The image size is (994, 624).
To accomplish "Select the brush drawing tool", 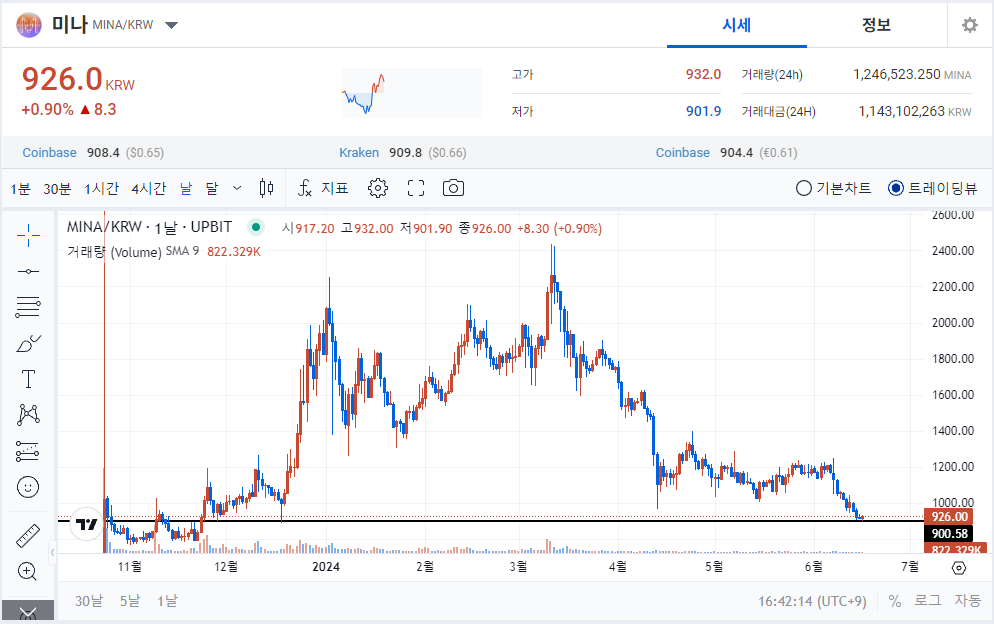I will [28, 343].
